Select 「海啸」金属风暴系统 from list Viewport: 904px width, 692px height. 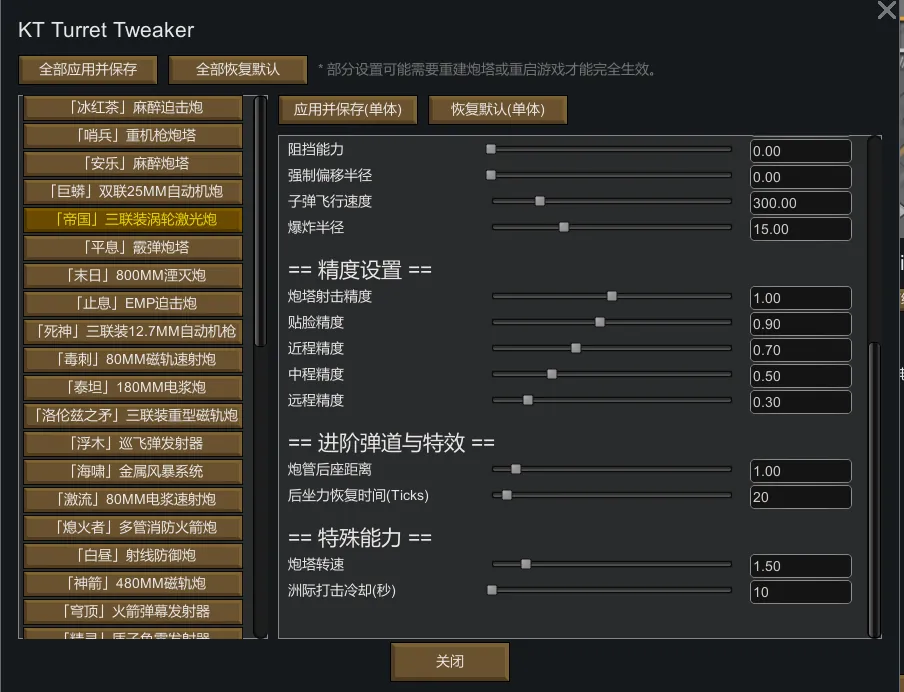[133, 471]
